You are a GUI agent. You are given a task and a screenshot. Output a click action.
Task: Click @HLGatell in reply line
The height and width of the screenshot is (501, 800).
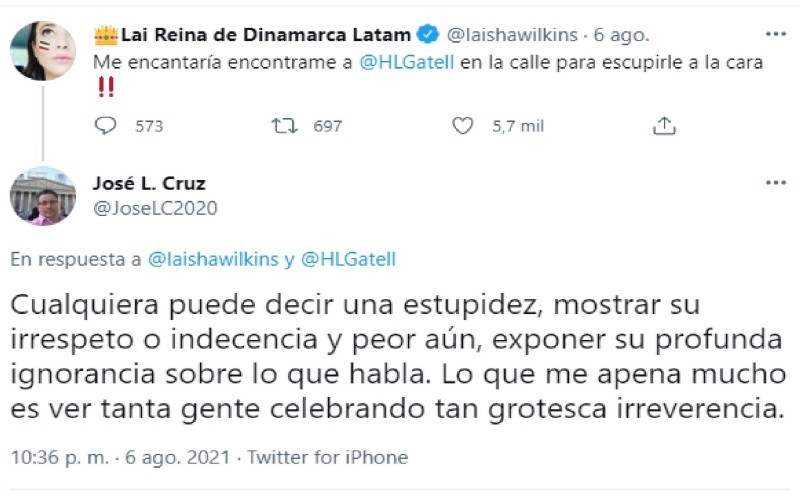[348, 259]
